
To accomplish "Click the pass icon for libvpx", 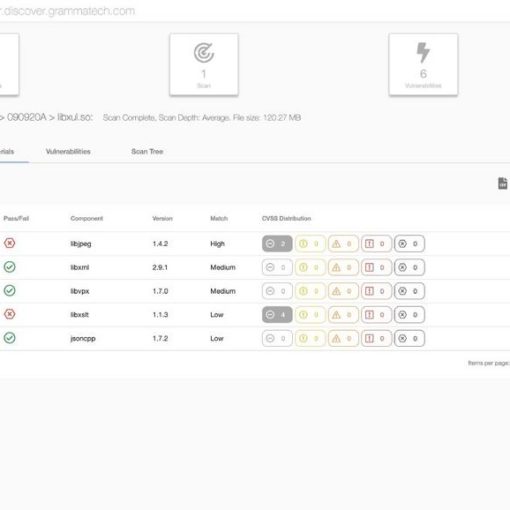I will [x=10, y=291].
